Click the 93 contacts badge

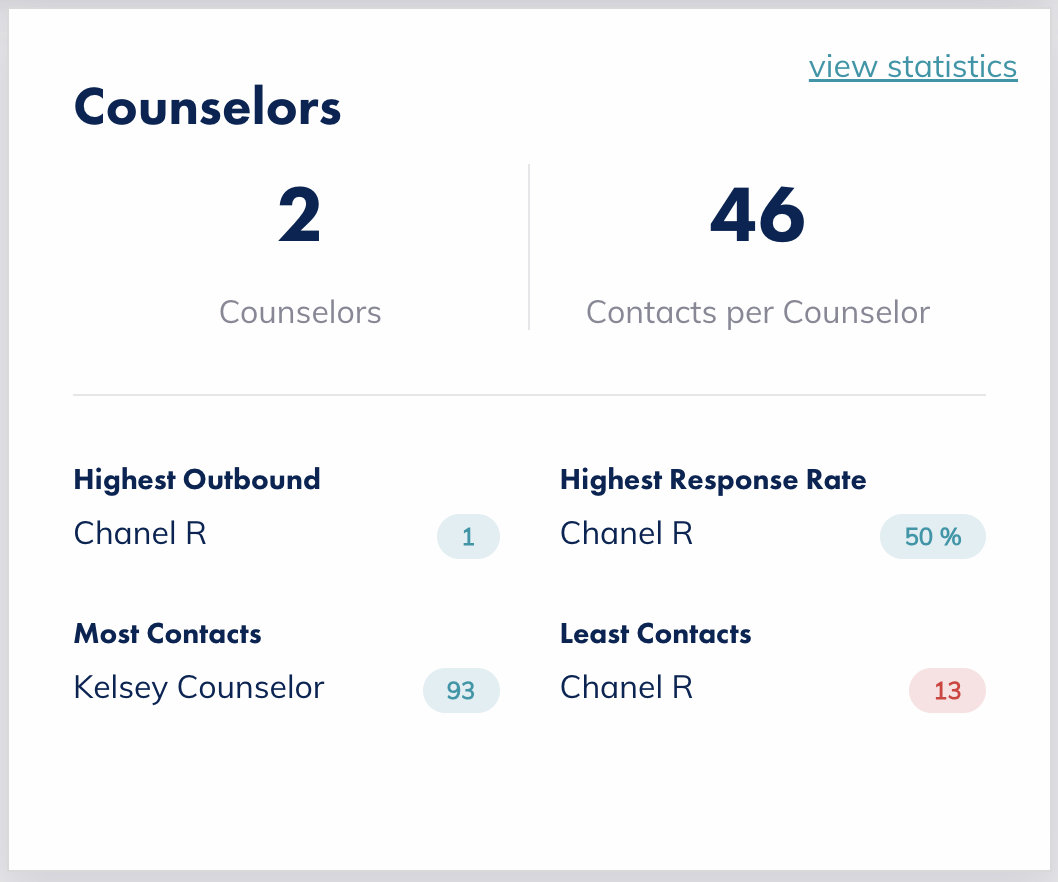click(x=461, y=691)
